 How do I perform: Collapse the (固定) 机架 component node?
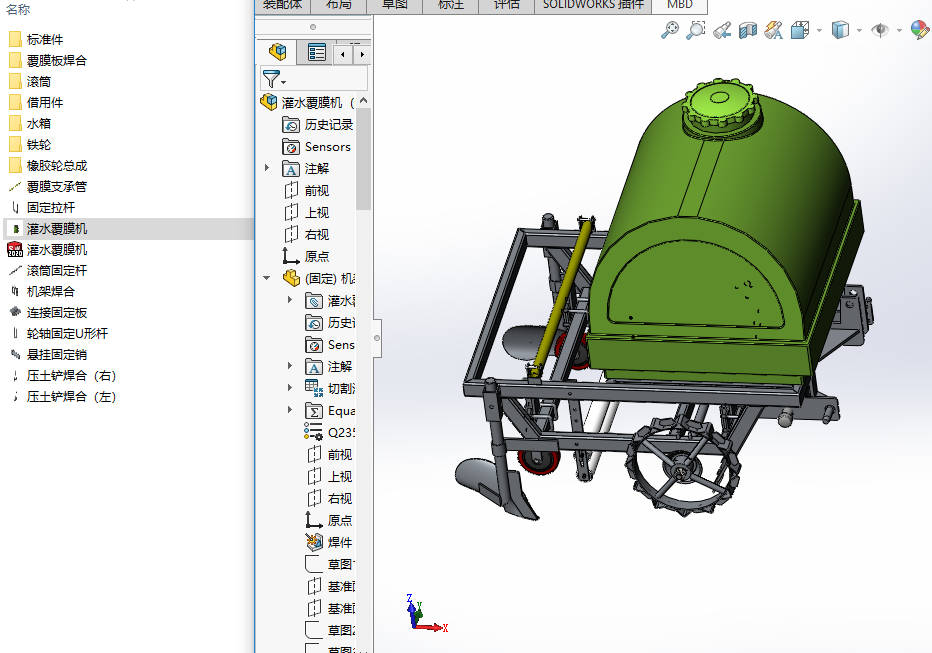coord(267,278)
